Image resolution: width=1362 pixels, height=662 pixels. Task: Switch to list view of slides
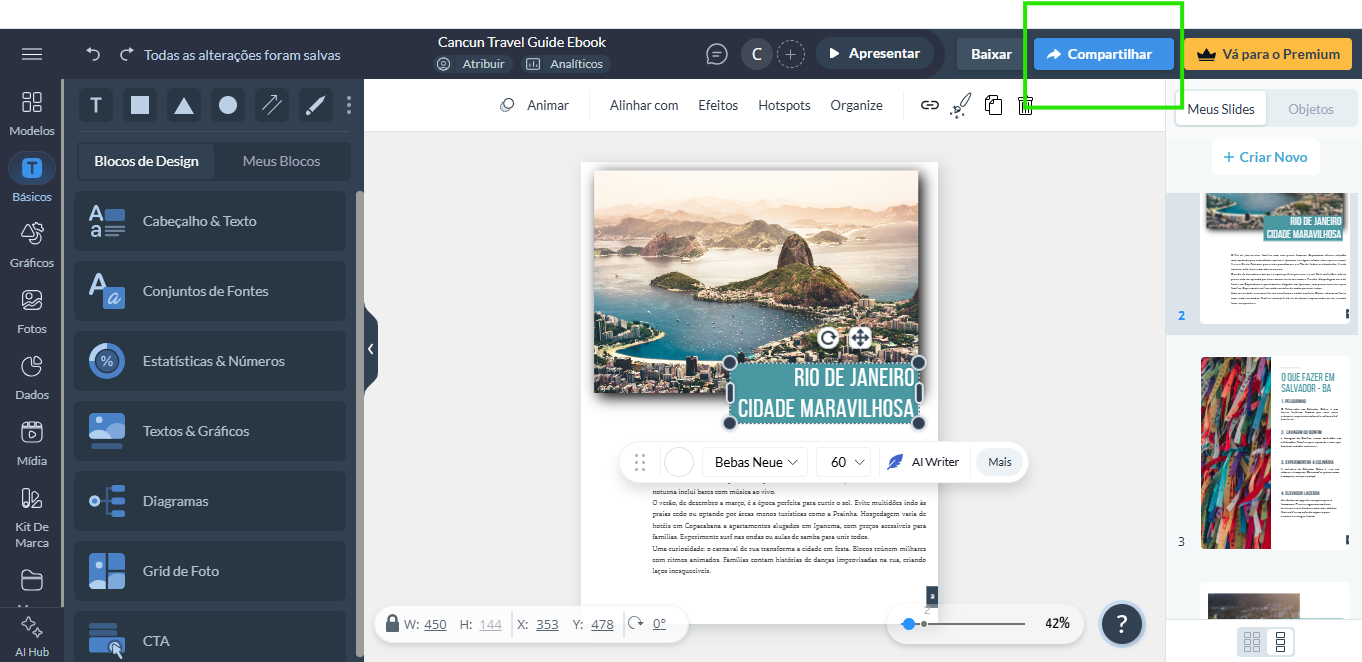coord(1280,641)
